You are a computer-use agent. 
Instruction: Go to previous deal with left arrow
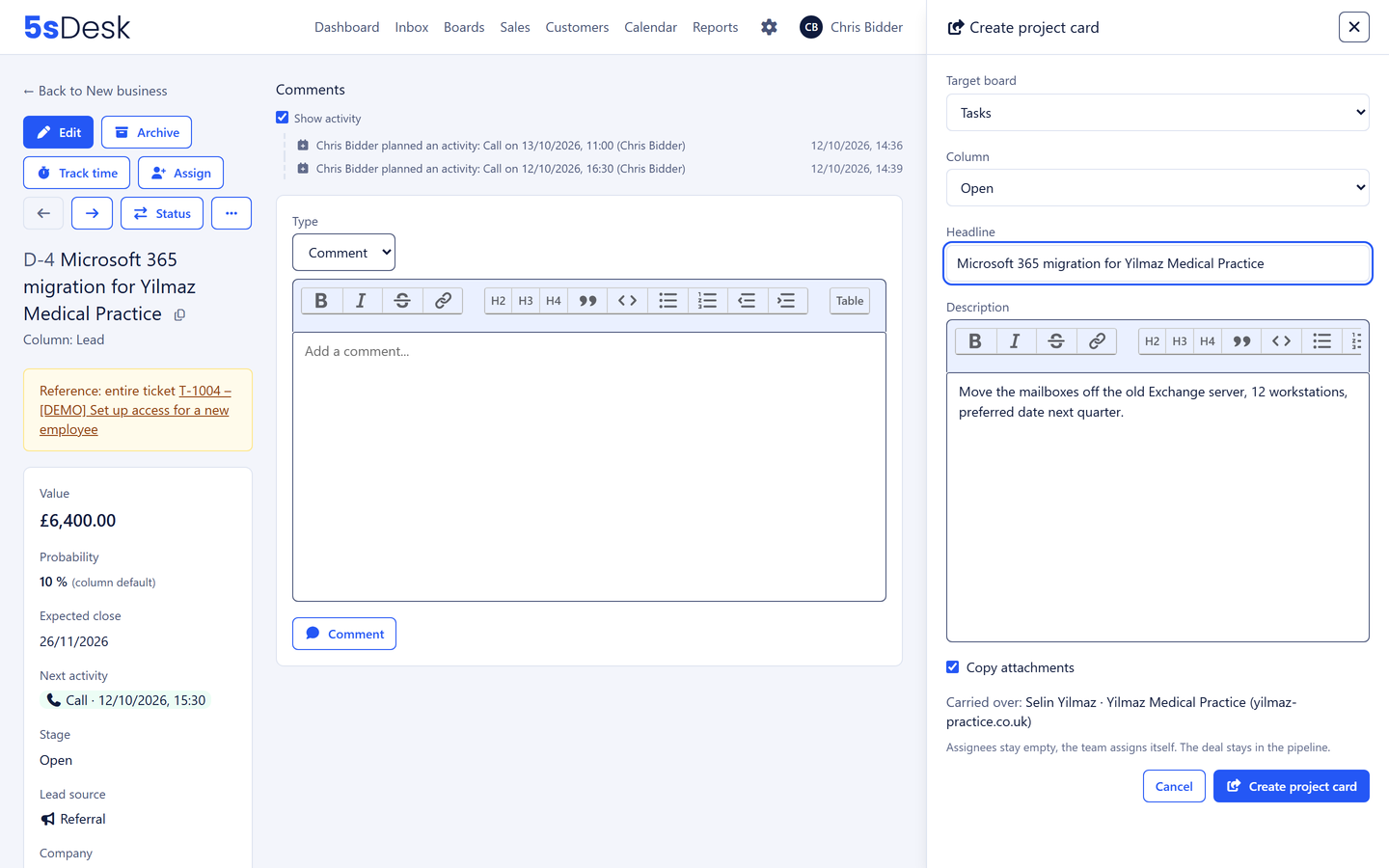pyautogui.click(x=43, y=213)
